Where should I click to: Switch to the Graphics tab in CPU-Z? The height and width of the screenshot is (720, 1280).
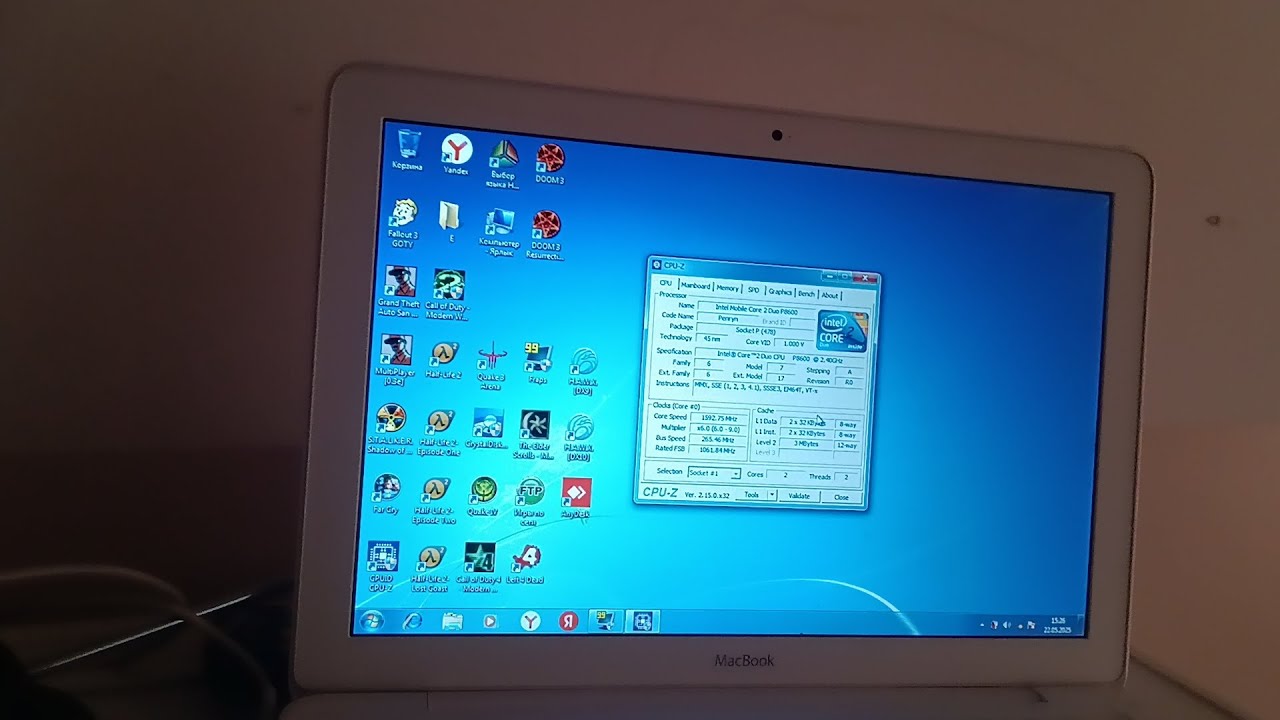tap(780, 291)
